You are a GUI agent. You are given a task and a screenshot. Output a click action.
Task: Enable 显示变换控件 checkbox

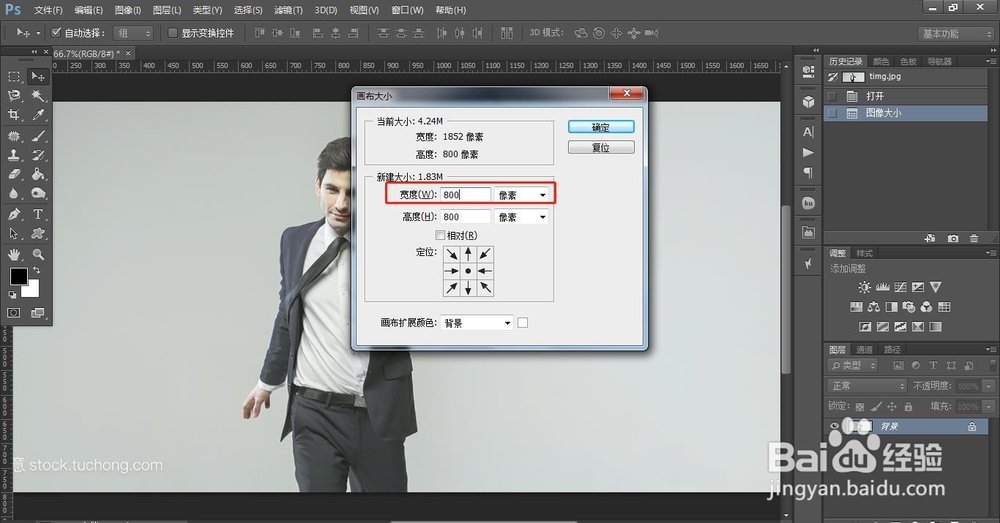(172, 33)
